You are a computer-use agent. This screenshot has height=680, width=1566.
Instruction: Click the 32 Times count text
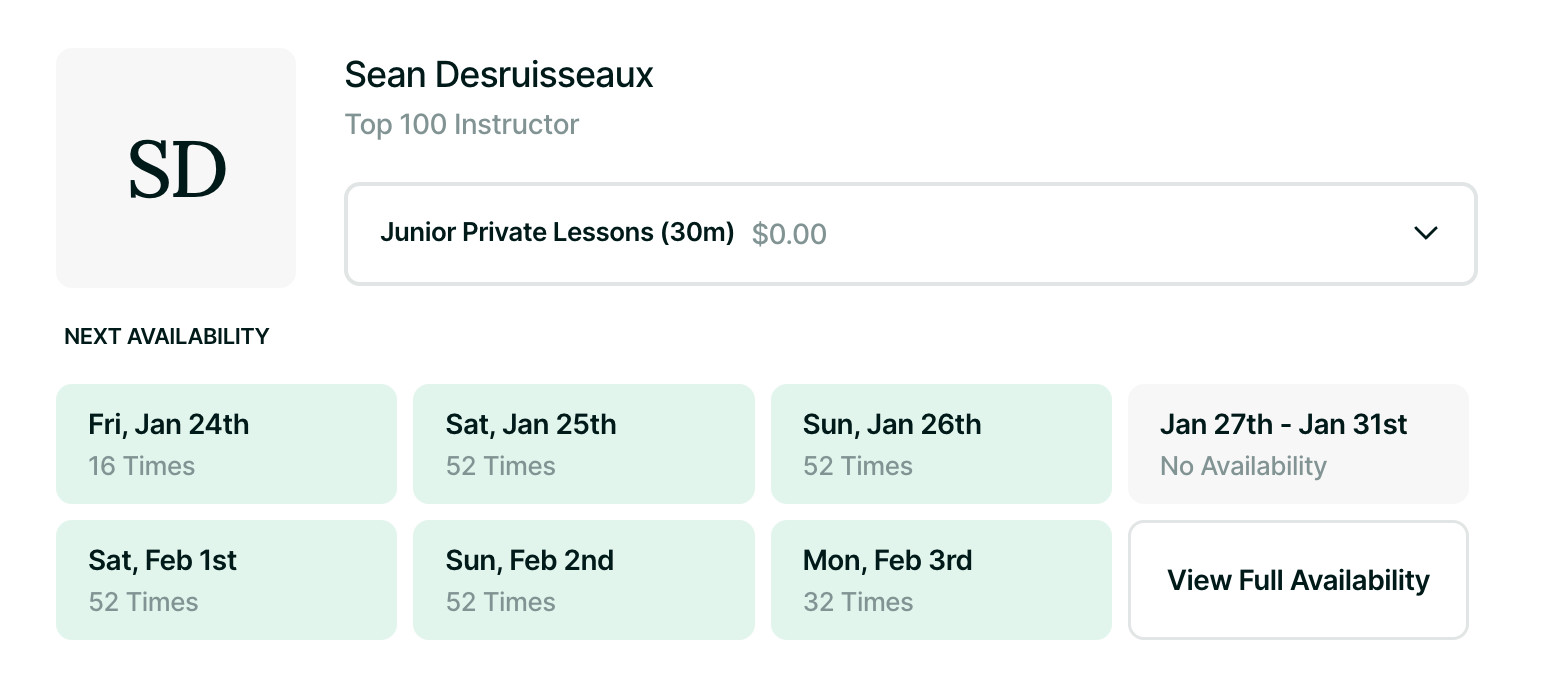click(857, 602)
